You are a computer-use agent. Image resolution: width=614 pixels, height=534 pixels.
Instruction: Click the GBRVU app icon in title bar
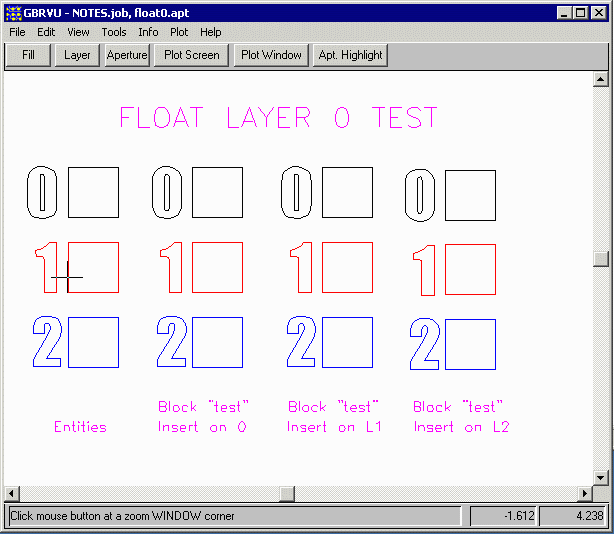pyautogui.click(x=13, y=13)
